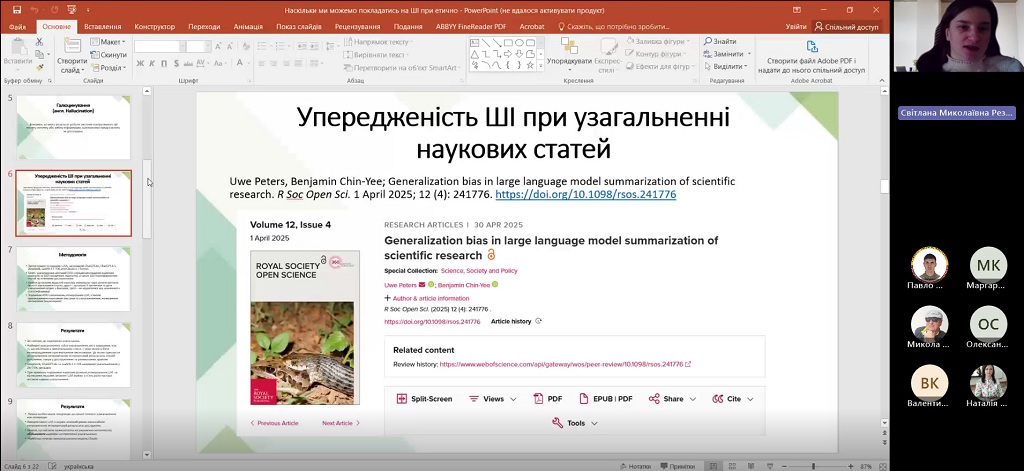Toggle the Notes (Нотатки) pane
Viewport: 1024px width, 471px height.
[633, 466]
